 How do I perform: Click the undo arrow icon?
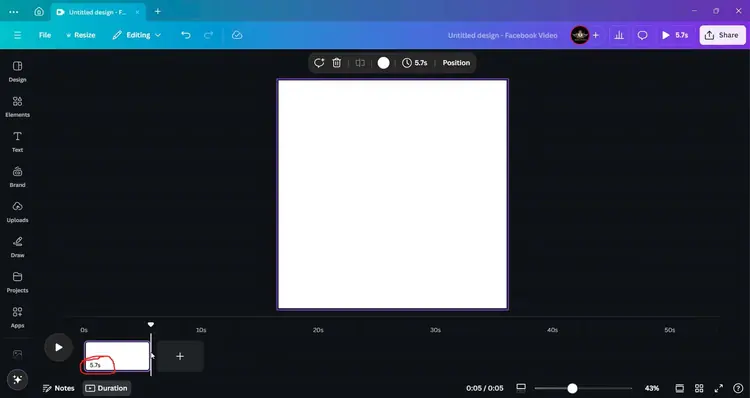tap(186, 35)
